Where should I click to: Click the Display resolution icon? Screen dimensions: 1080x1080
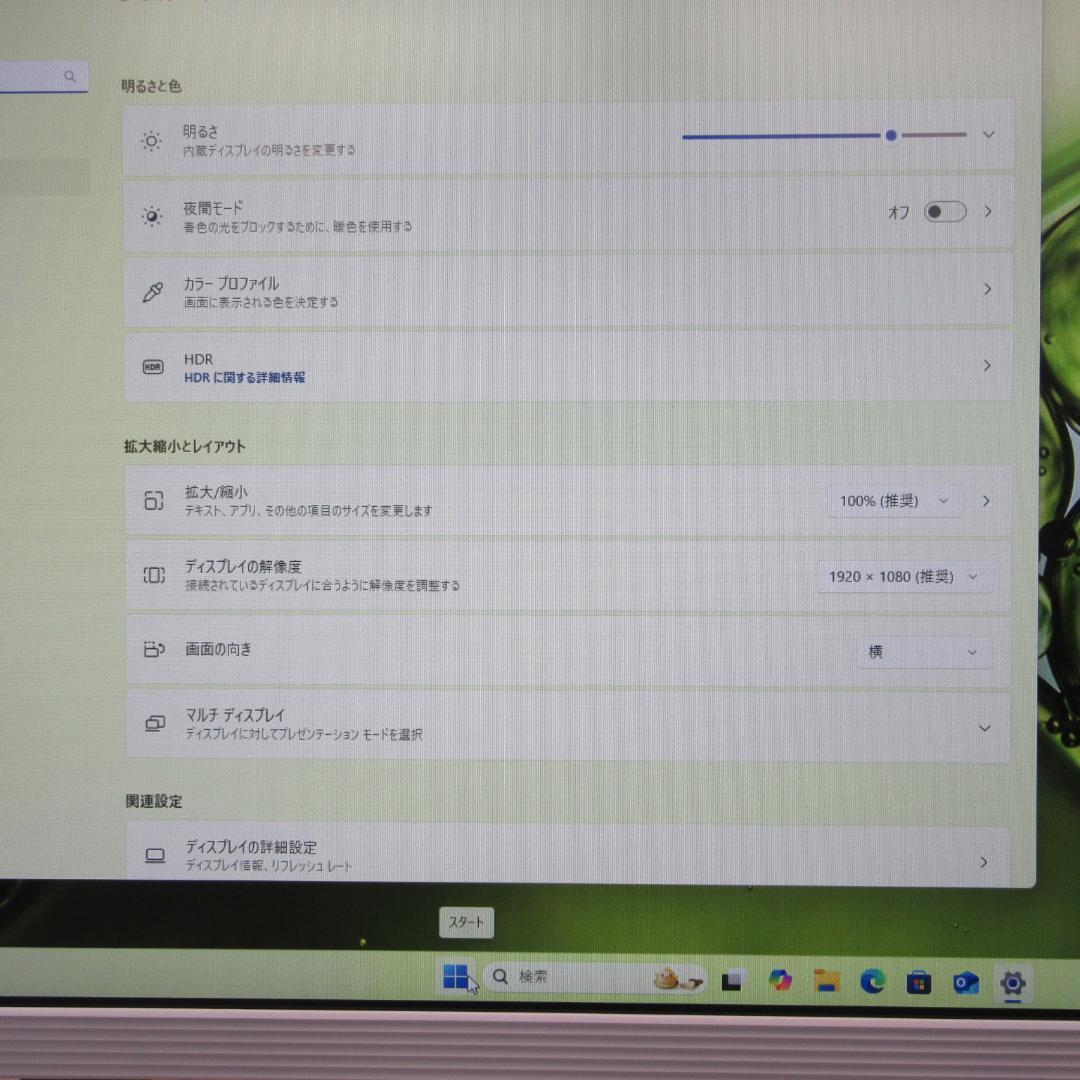(x=153, y=574)
